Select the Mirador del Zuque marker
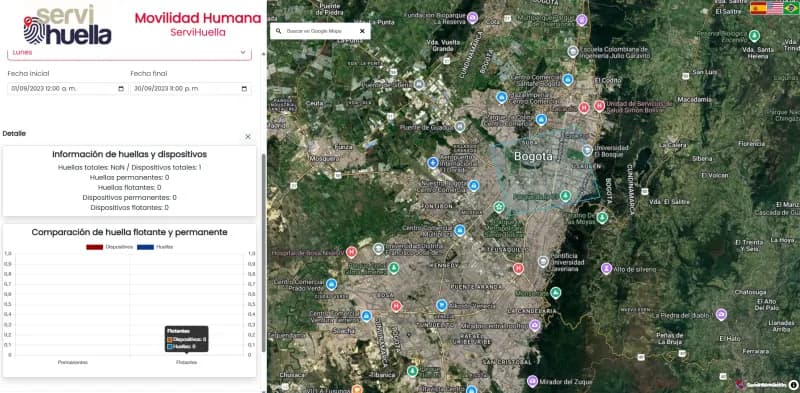The width and height of the screenshot is (800, 393). (533, 381)
